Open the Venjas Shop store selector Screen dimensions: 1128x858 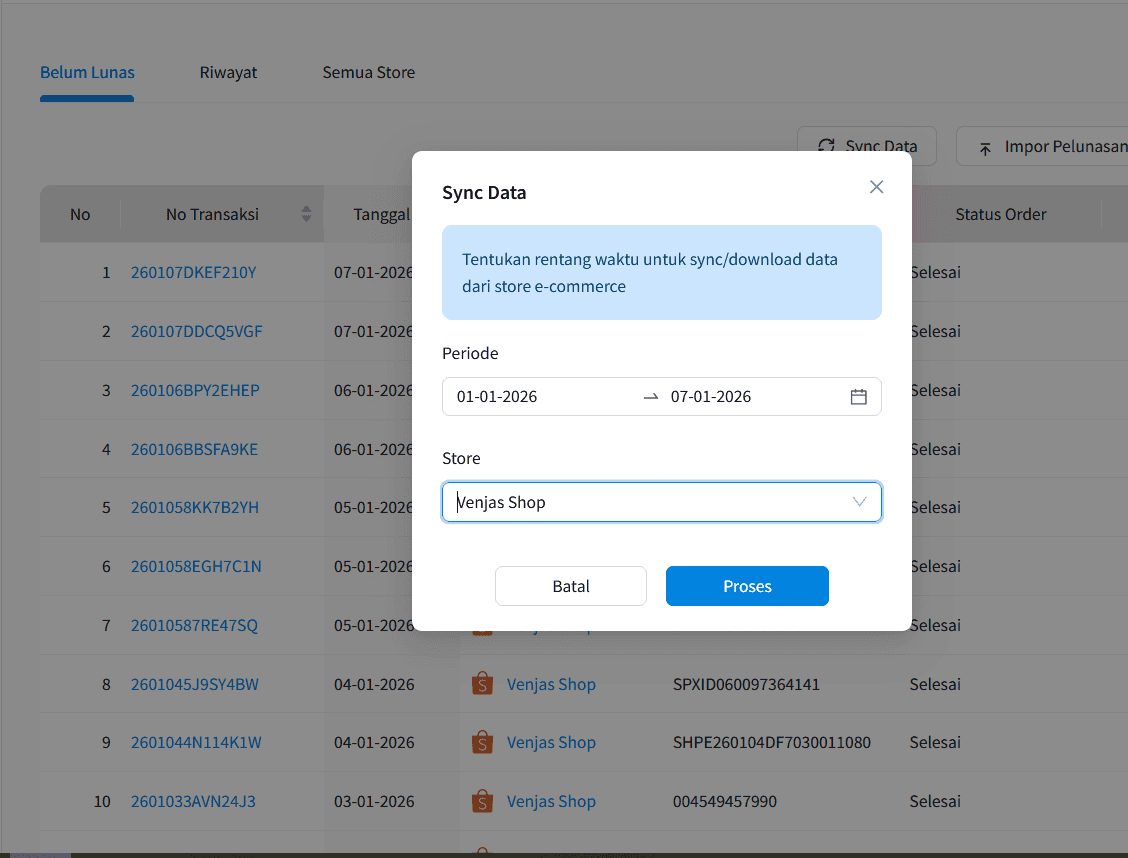640,502
